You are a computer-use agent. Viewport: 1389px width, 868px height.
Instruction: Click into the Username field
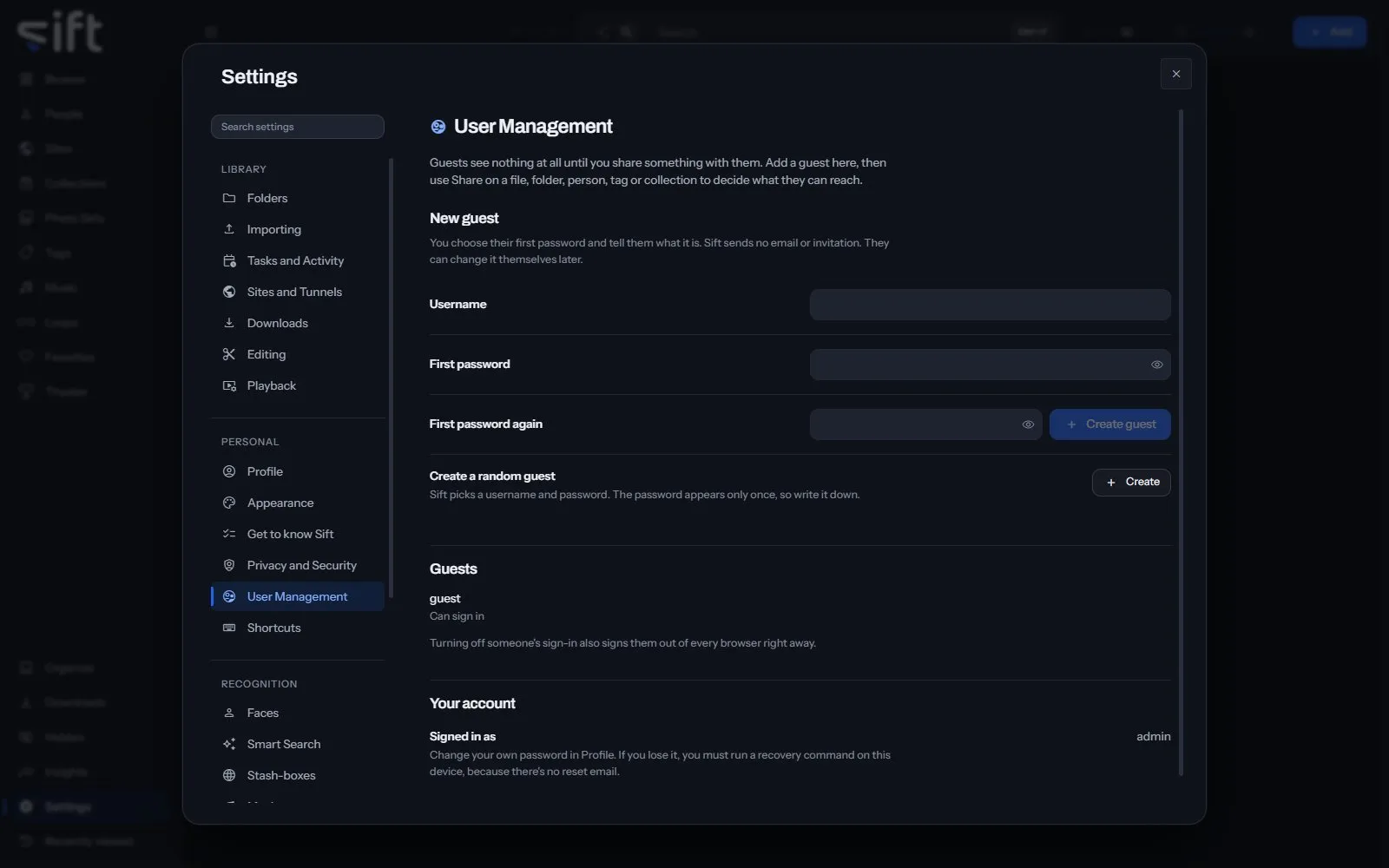(x=991, y=305)
